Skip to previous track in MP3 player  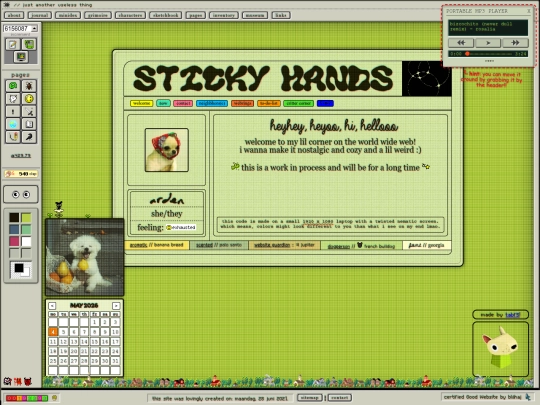(461, 43)
